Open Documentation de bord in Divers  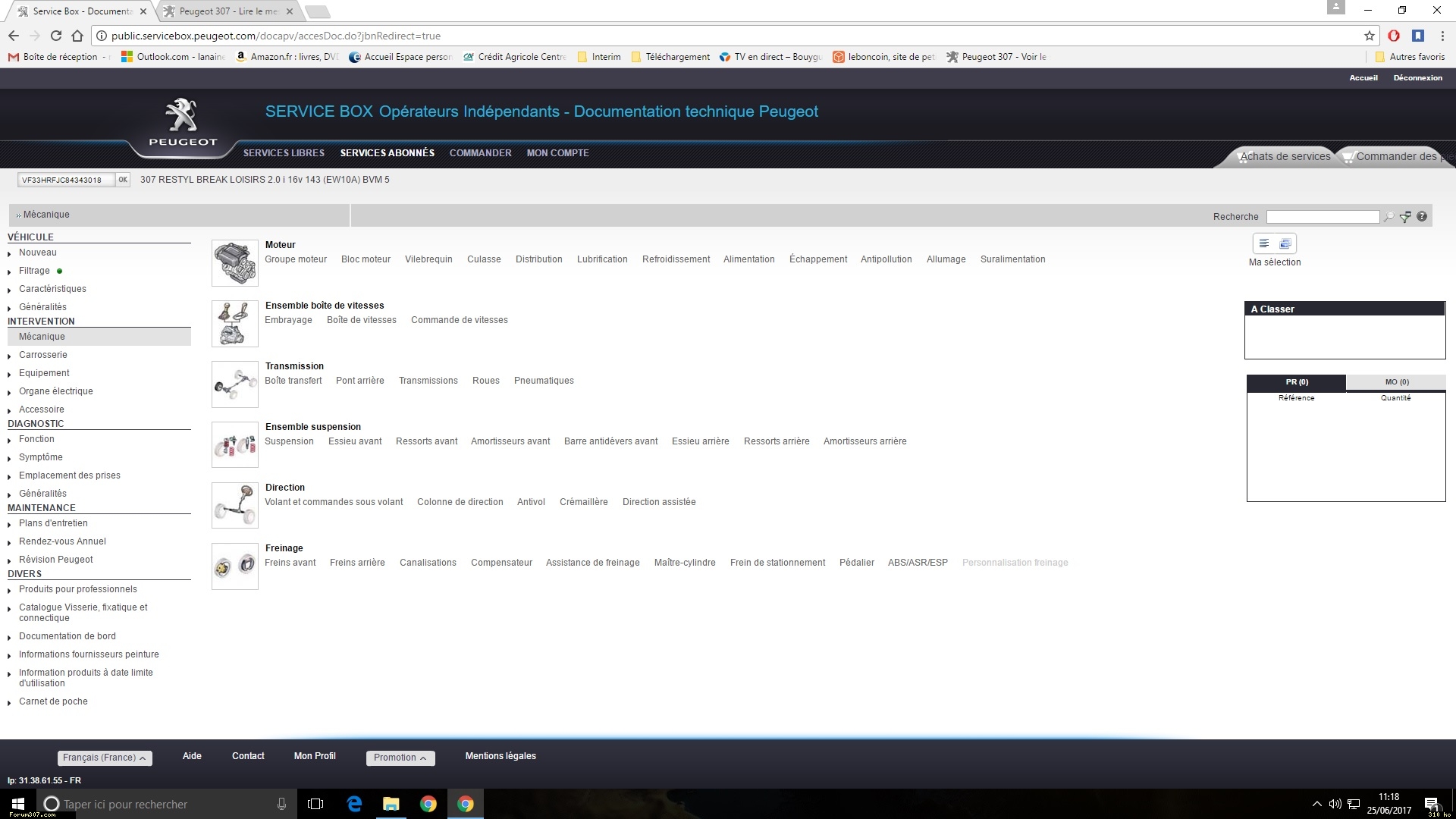pyautogui.click(x=67, y=636)
